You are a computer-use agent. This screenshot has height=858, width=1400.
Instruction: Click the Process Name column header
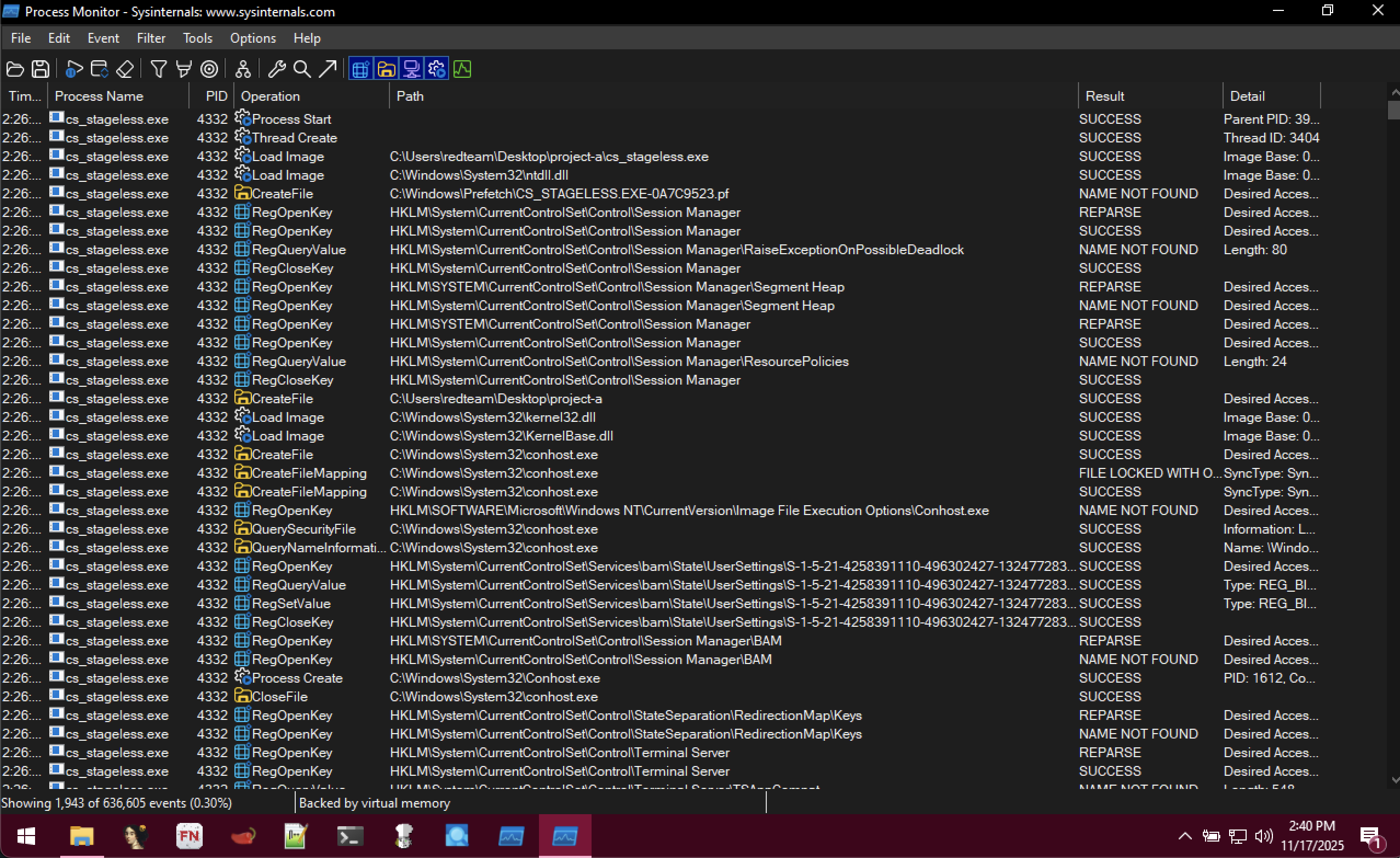click(x=118, y=96)
